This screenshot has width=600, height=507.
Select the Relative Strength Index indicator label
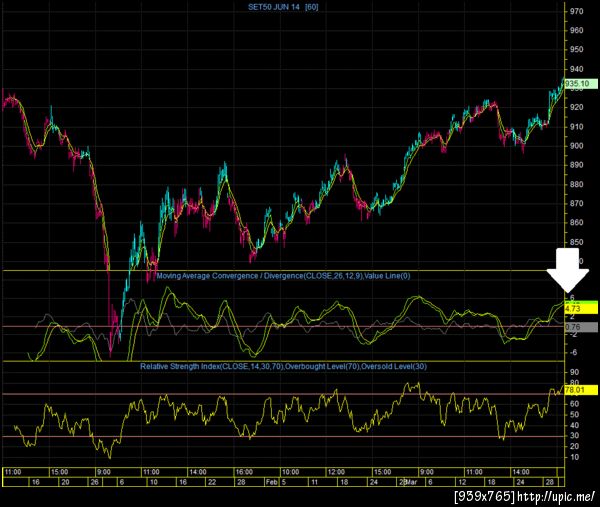tap(283, 366)
